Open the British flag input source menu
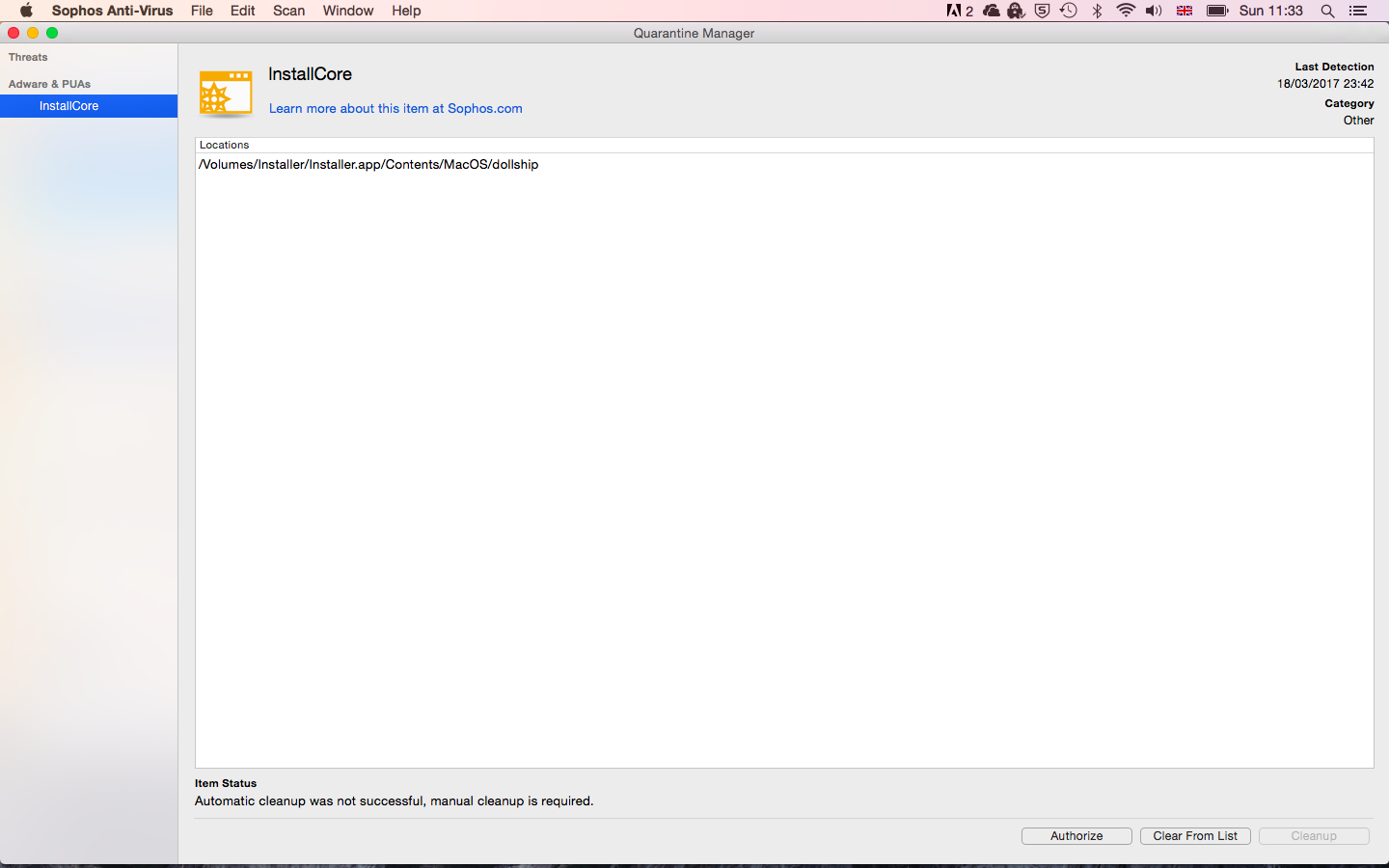Screen dimensions: 1389x868 click(x=1185, y=11)
